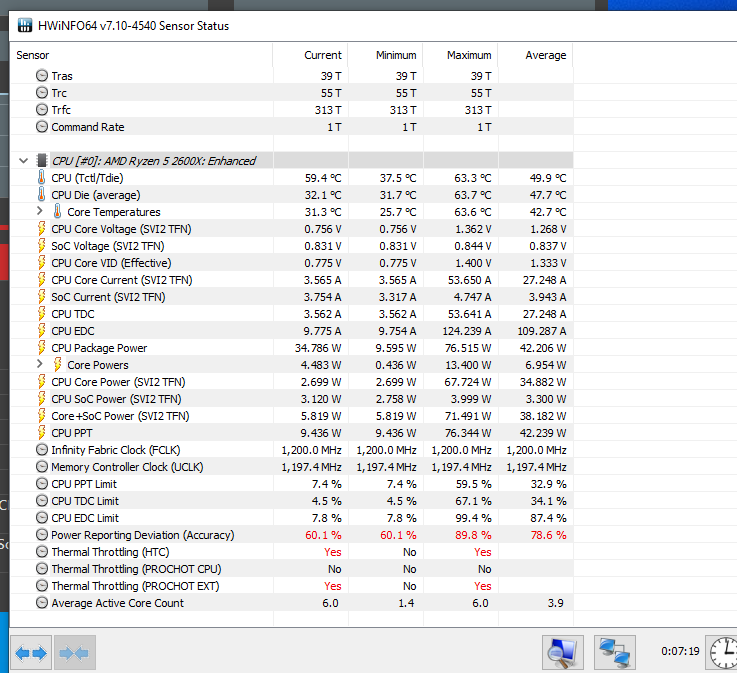Select the CPU SoC Power (SVI2 TFN) row
Viewport: 737px width, 673px height.
click(291, 399)
